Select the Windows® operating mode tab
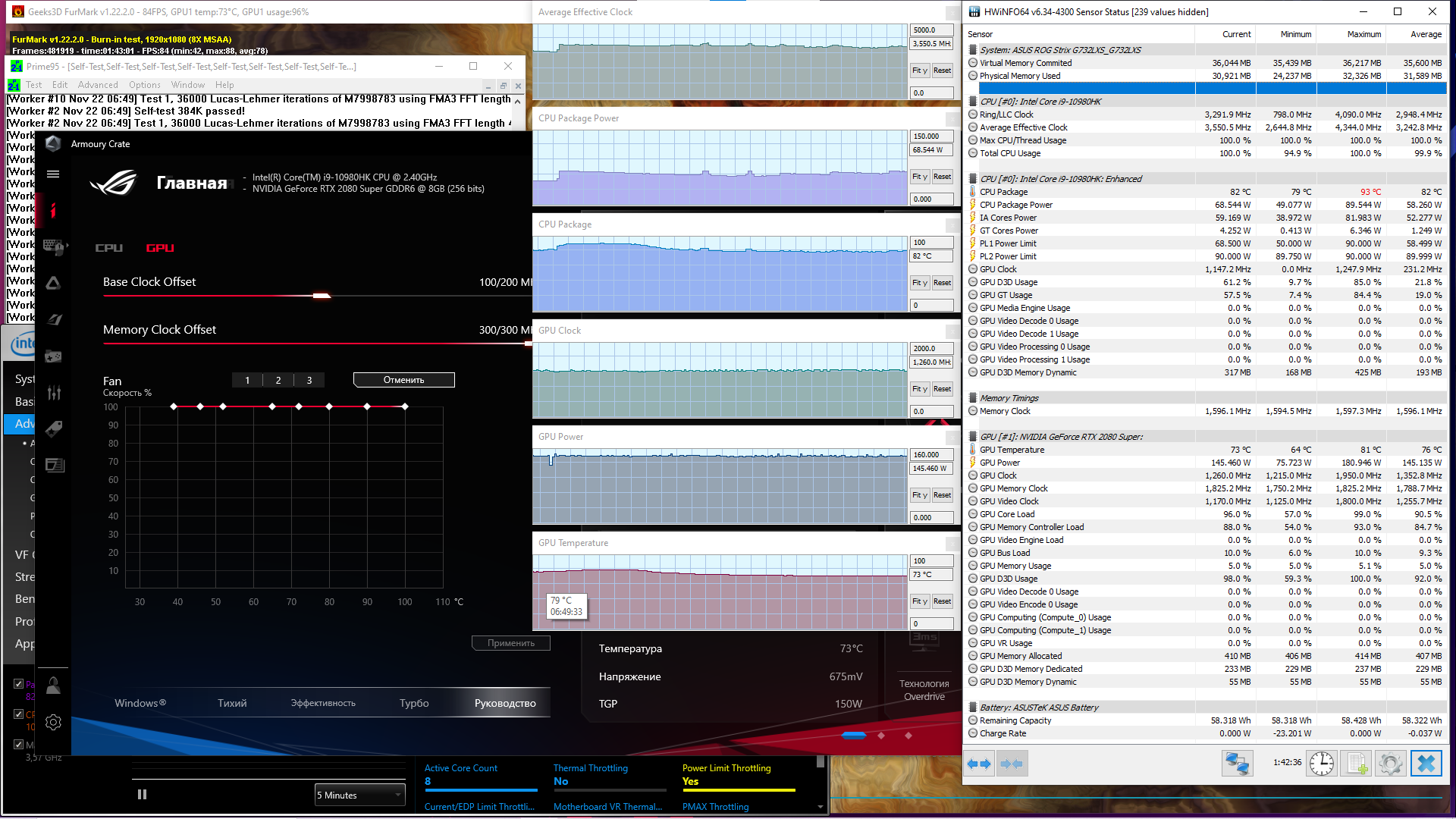This screenshot has height=819, width=1456. pos(140,703)
